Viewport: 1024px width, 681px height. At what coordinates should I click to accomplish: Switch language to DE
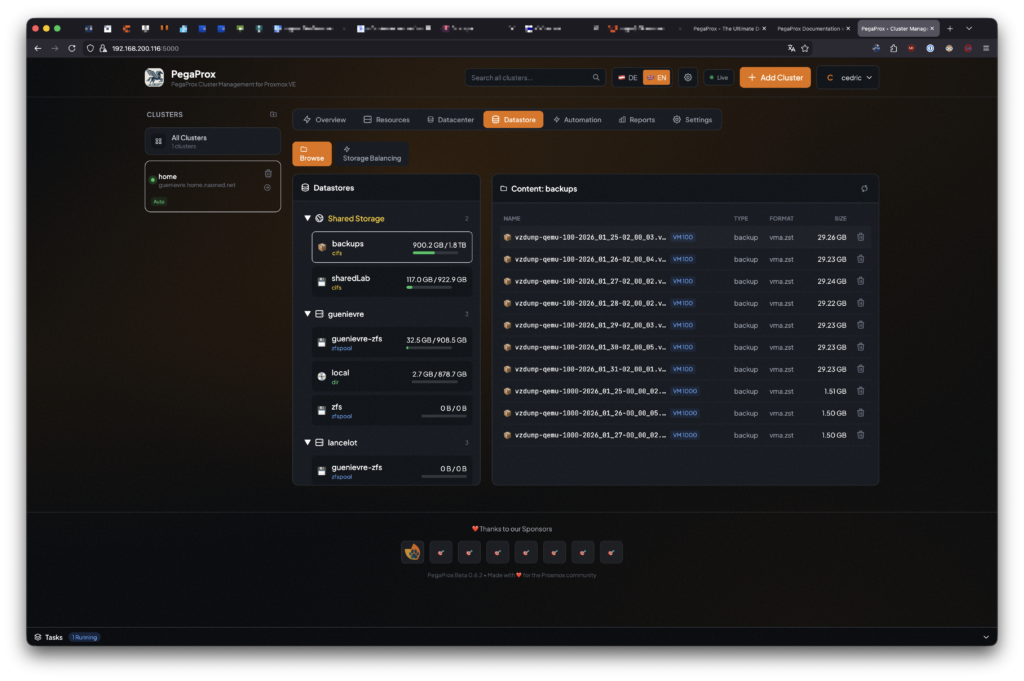pyautogui.click(x=628, y=77)
